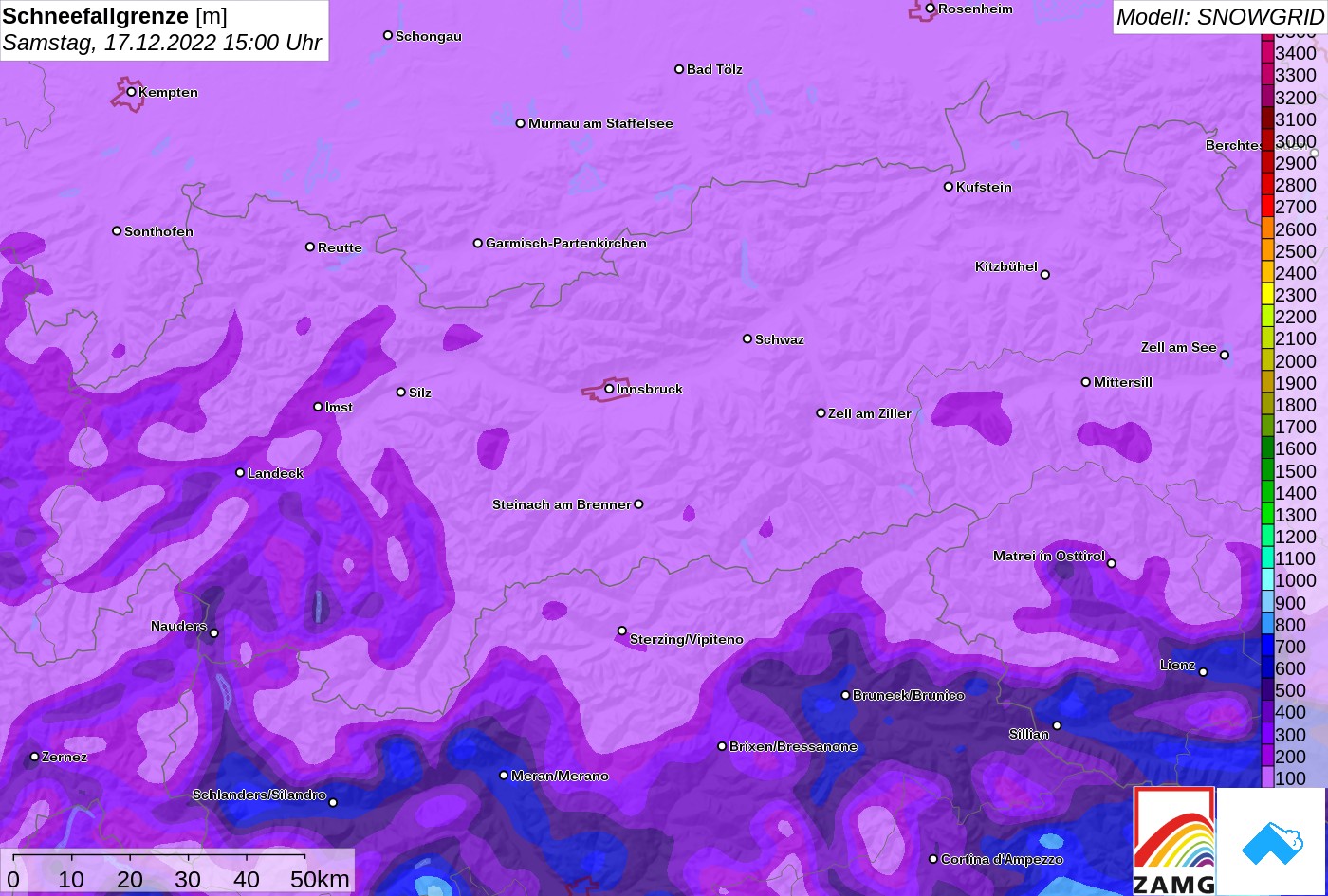1328x896 pixels.
Task: Click the Schwaz map marker
Action: click(x=747, y=338)
